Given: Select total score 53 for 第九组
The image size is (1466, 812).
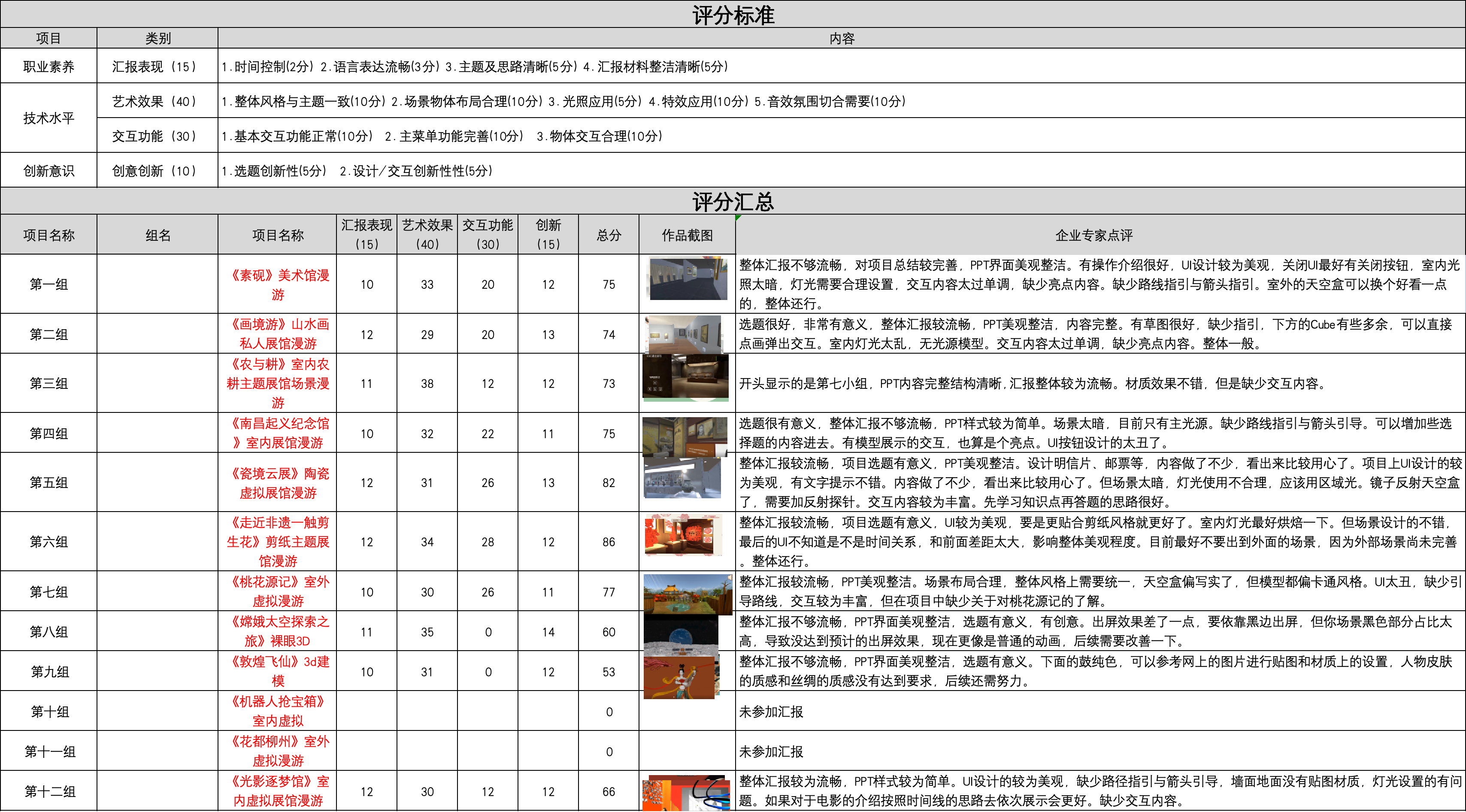Looking at the screenshot, I should tap(609, 670).
